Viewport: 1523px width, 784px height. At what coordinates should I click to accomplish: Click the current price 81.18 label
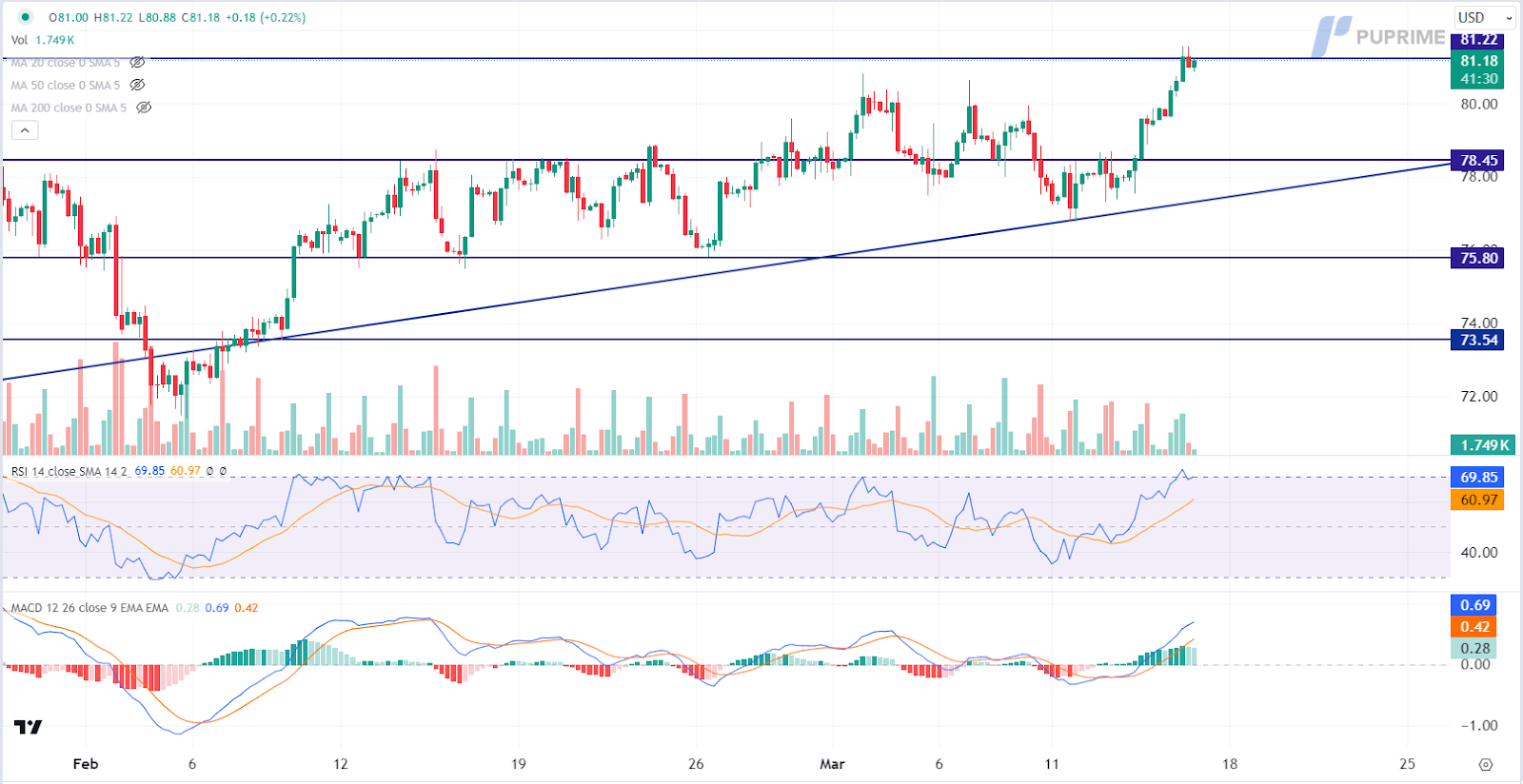click(x=1477, y=61)
